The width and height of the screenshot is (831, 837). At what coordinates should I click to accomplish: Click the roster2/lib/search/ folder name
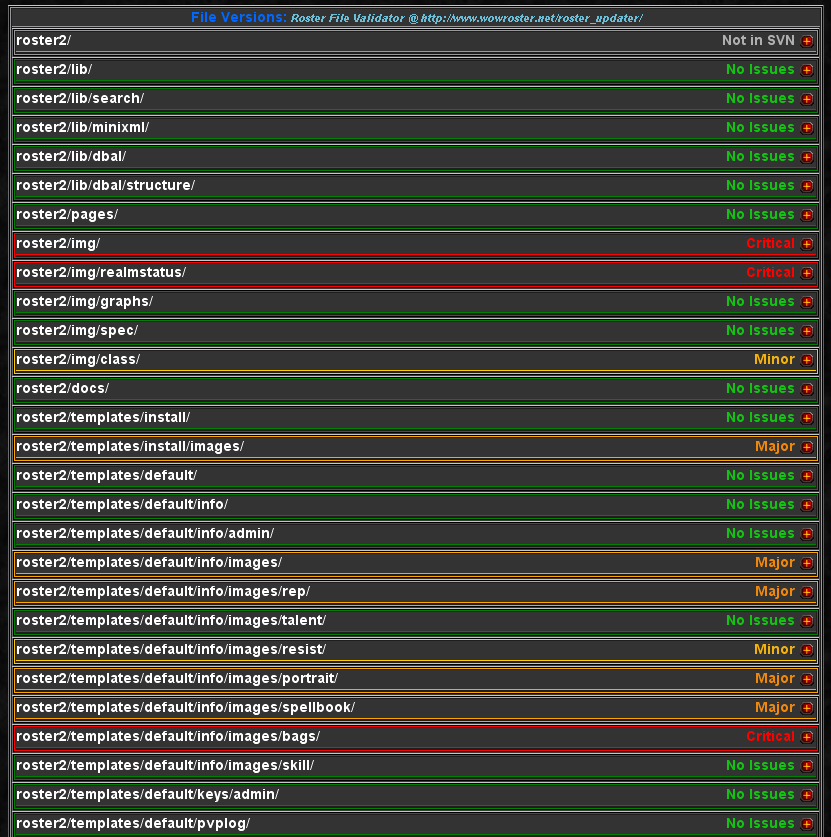point(80,98)
